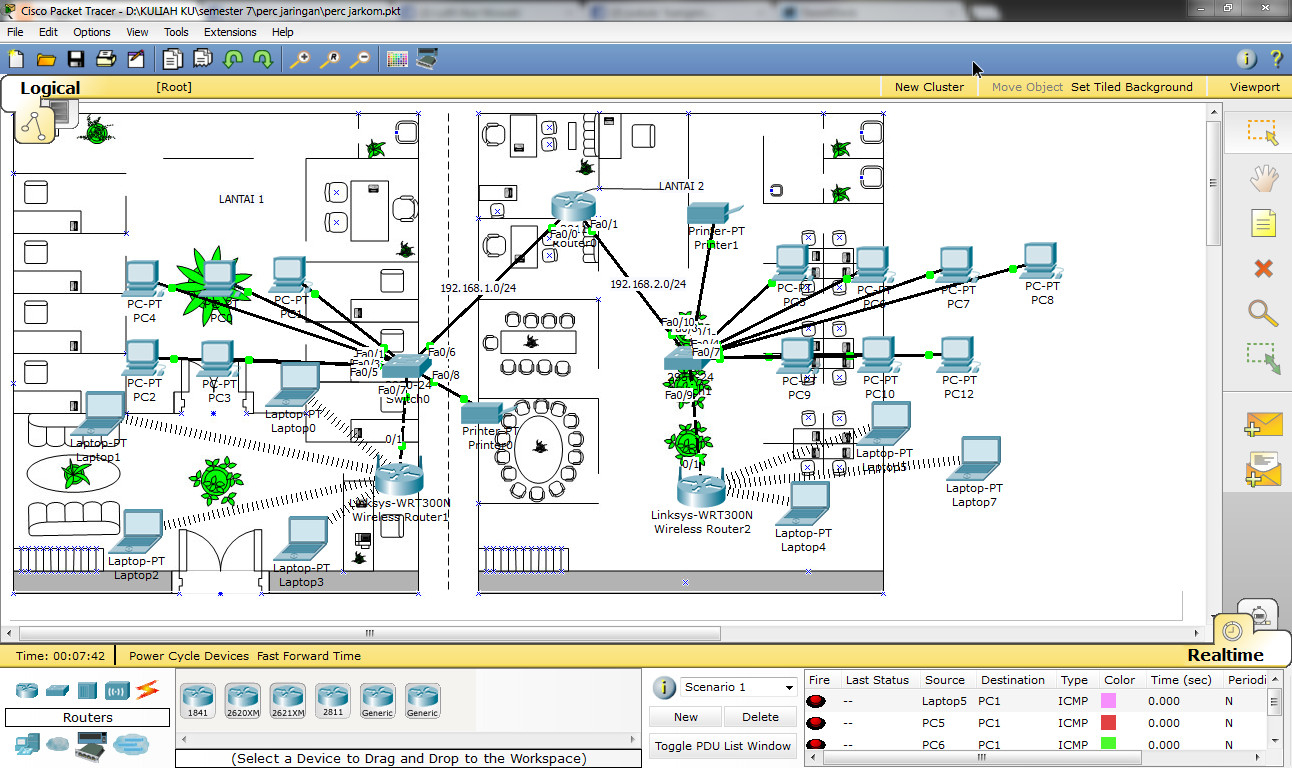Create a New scenario
This screenshot has width=1292, height=768.
pyautogui.click(x=684, y=717)
